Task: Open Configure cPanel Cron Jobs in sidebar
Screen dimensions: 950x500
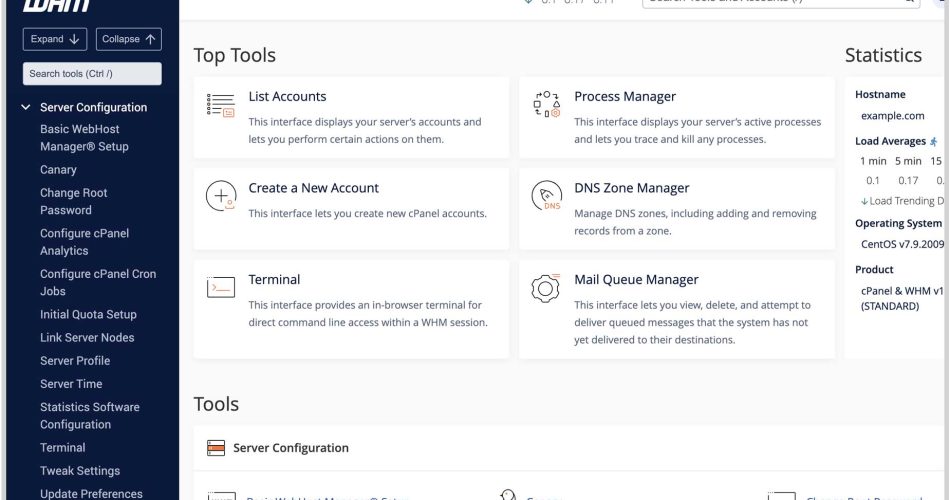Action: (x=98, y=282)
